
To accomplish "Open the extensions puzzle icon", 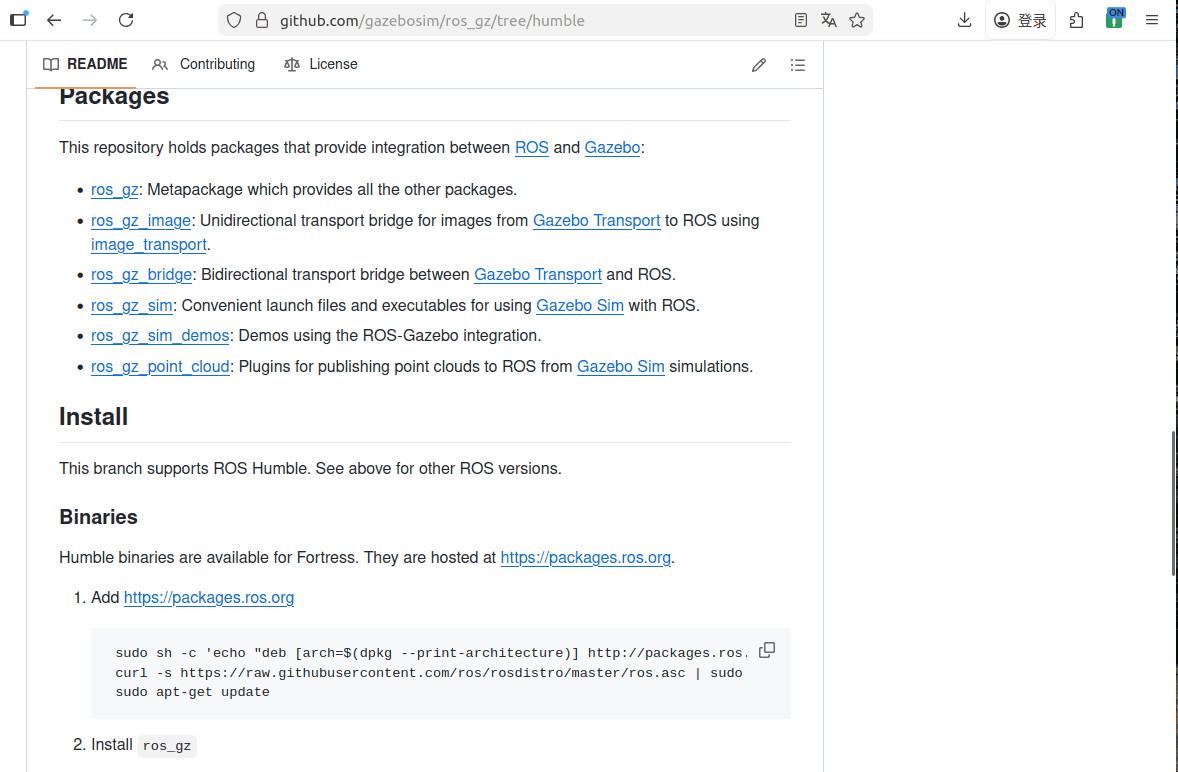I will (1076, 20).
